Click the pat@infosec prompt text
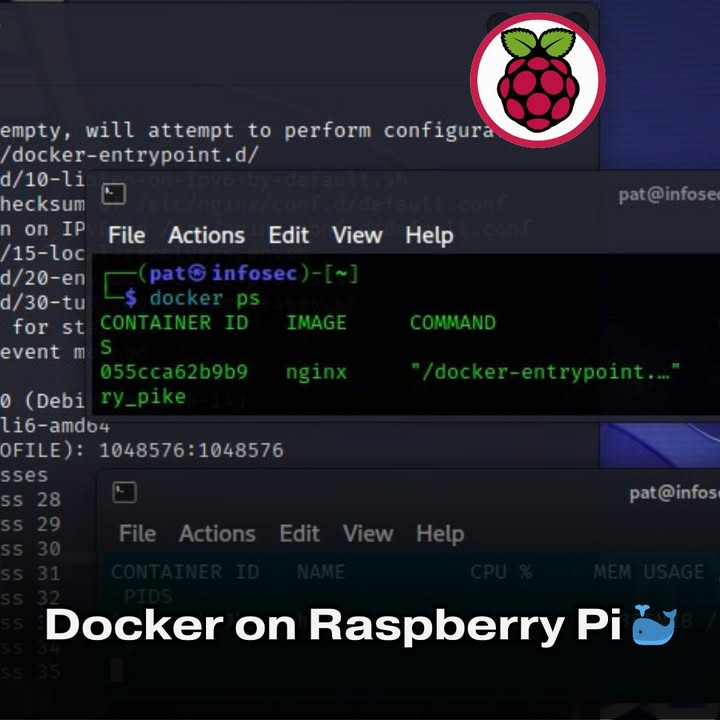Screen dimensions: 720x720 pyautogui.click(x=223, y=274)
